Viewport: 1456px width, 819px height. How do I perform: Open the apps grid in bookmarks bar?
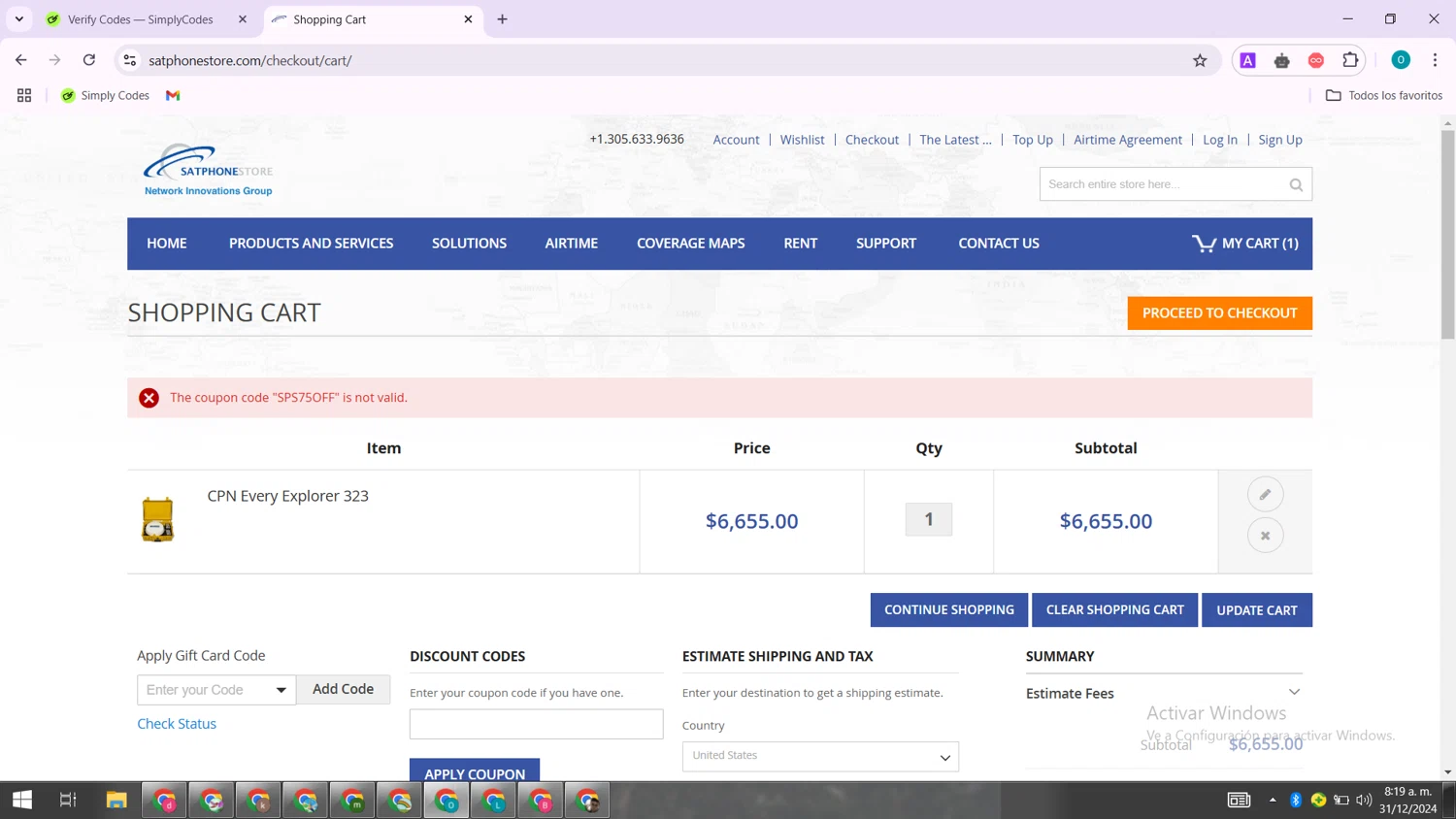24,95
